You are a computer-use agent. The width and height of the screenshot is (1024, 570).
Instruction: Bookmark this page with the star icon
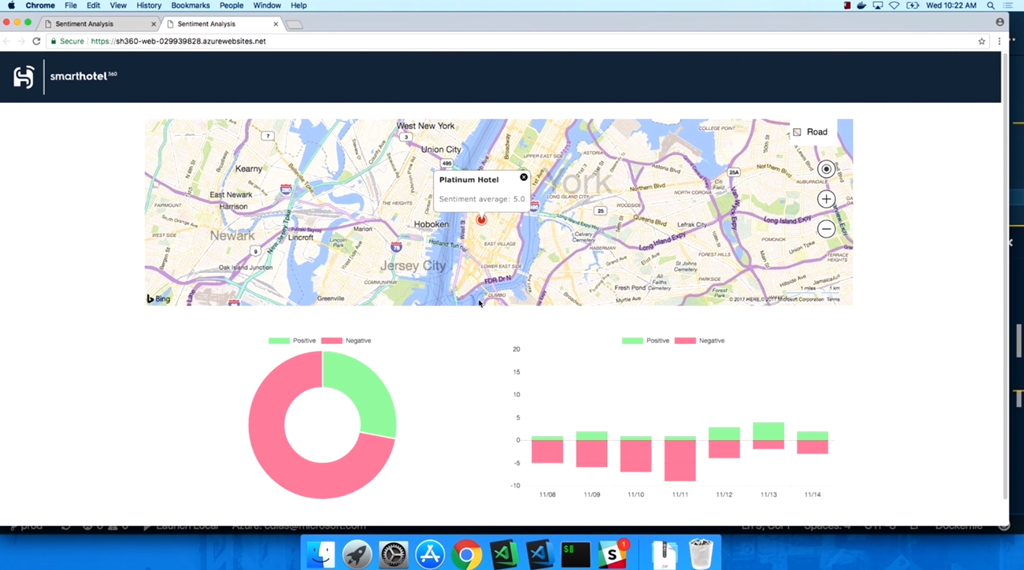[x=982, y=41]
